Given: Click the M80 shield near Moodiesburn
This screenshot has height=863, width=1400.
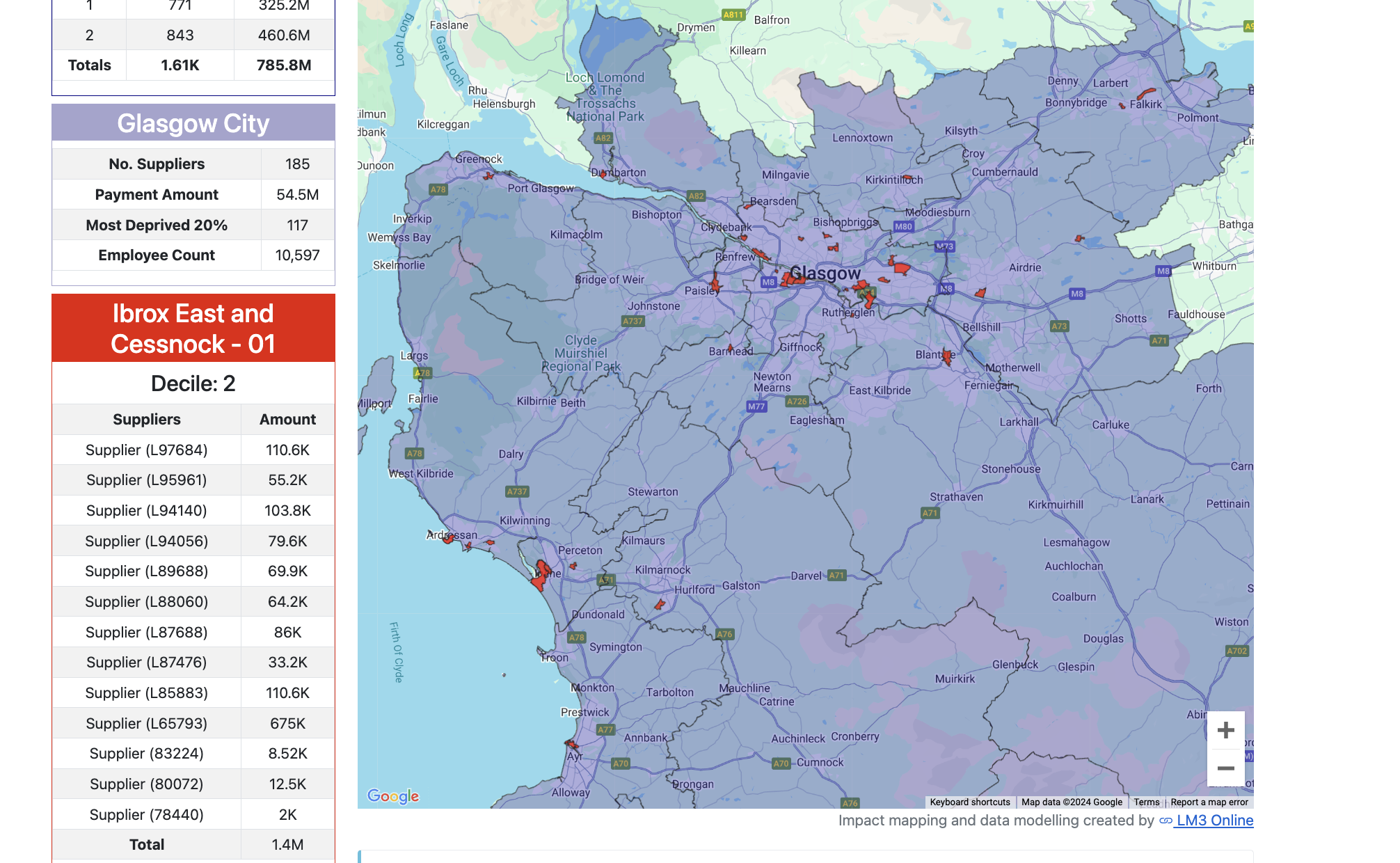Looking at the screenshot, I should [x=903, y=226].
